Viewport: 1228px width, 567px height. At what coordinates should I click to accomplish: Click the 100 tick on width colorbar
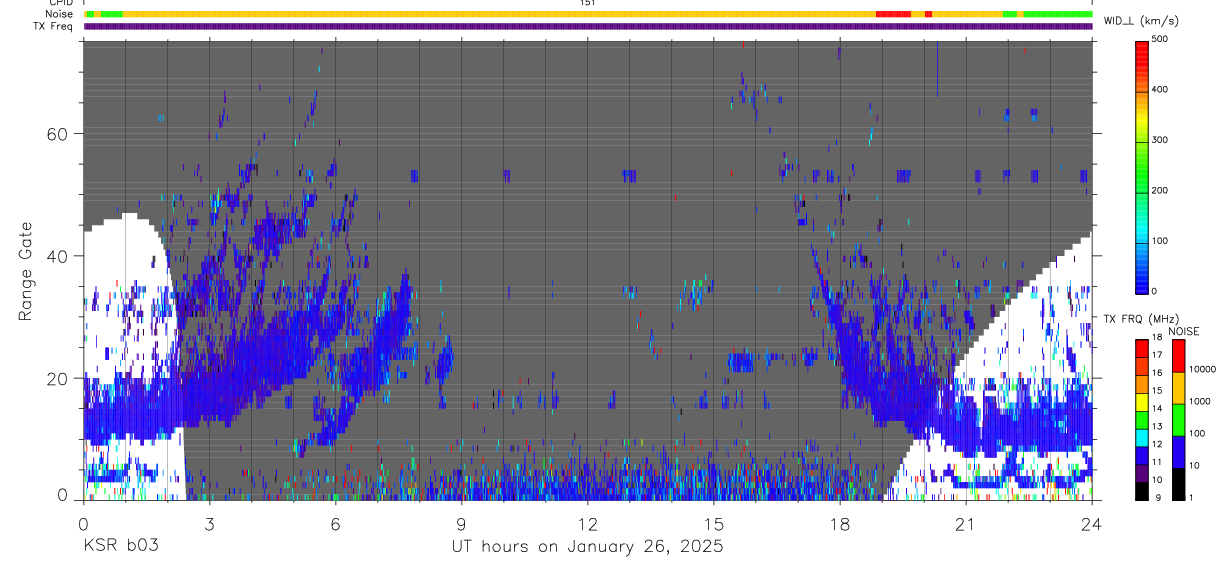click(1161, 241)
